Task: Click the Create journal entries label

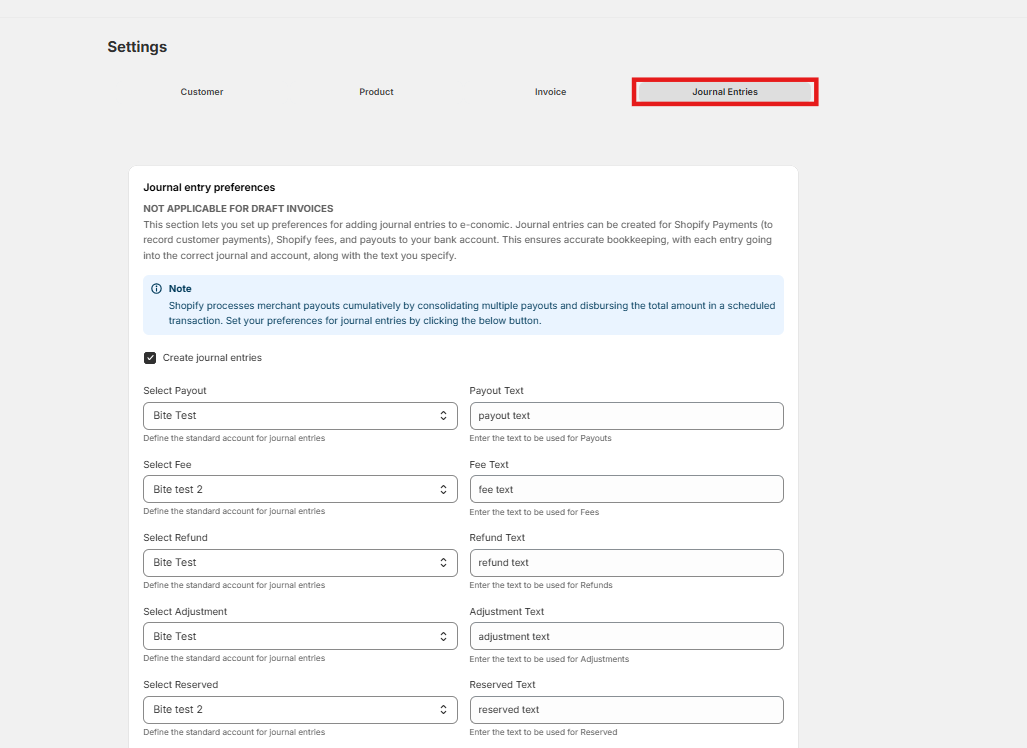Action: pyautogui.click(x=212, y=358)
